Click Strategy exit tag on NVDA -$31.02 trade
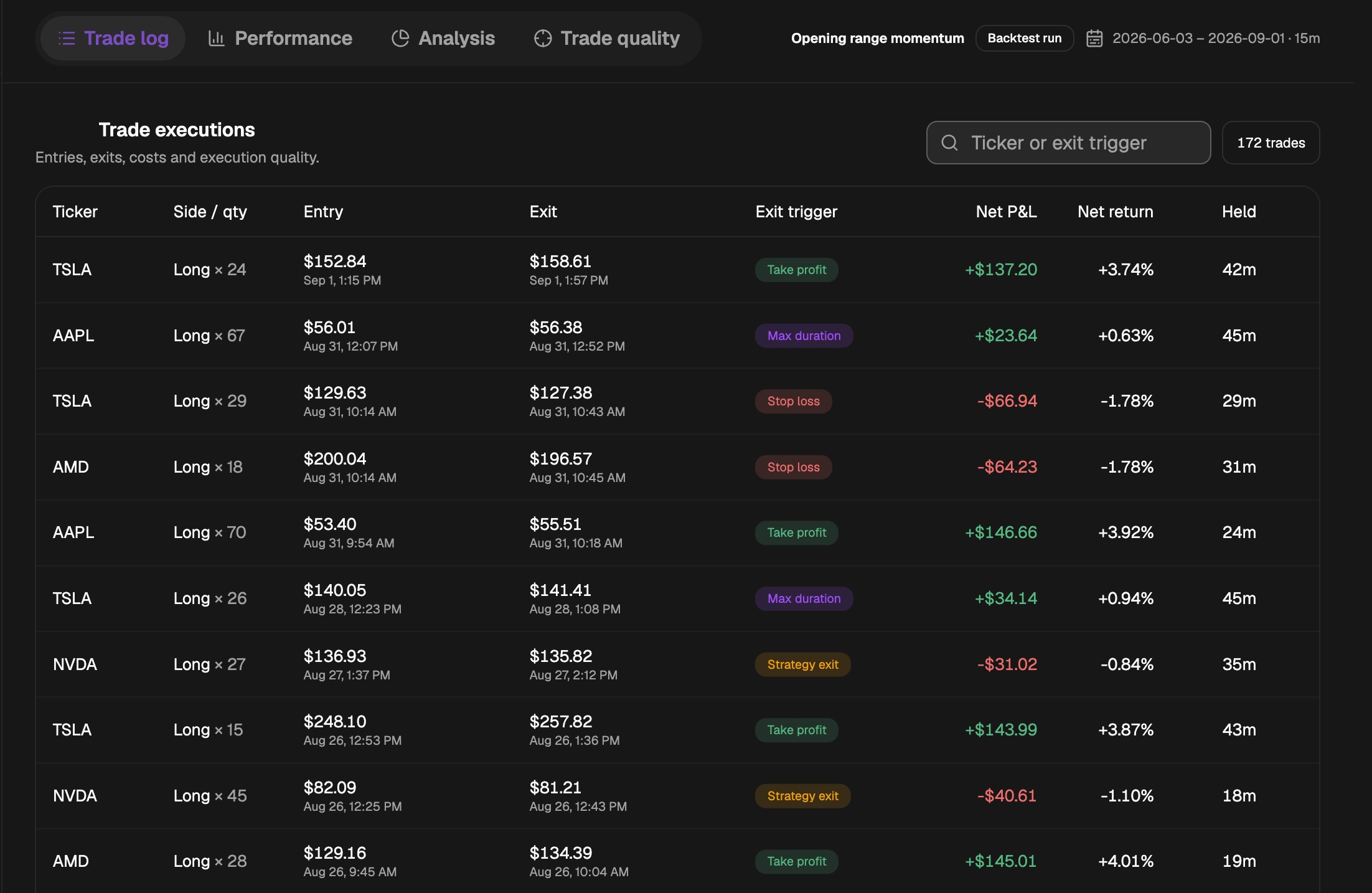This screenshot has width=1372, height=893. pos(802,664)
